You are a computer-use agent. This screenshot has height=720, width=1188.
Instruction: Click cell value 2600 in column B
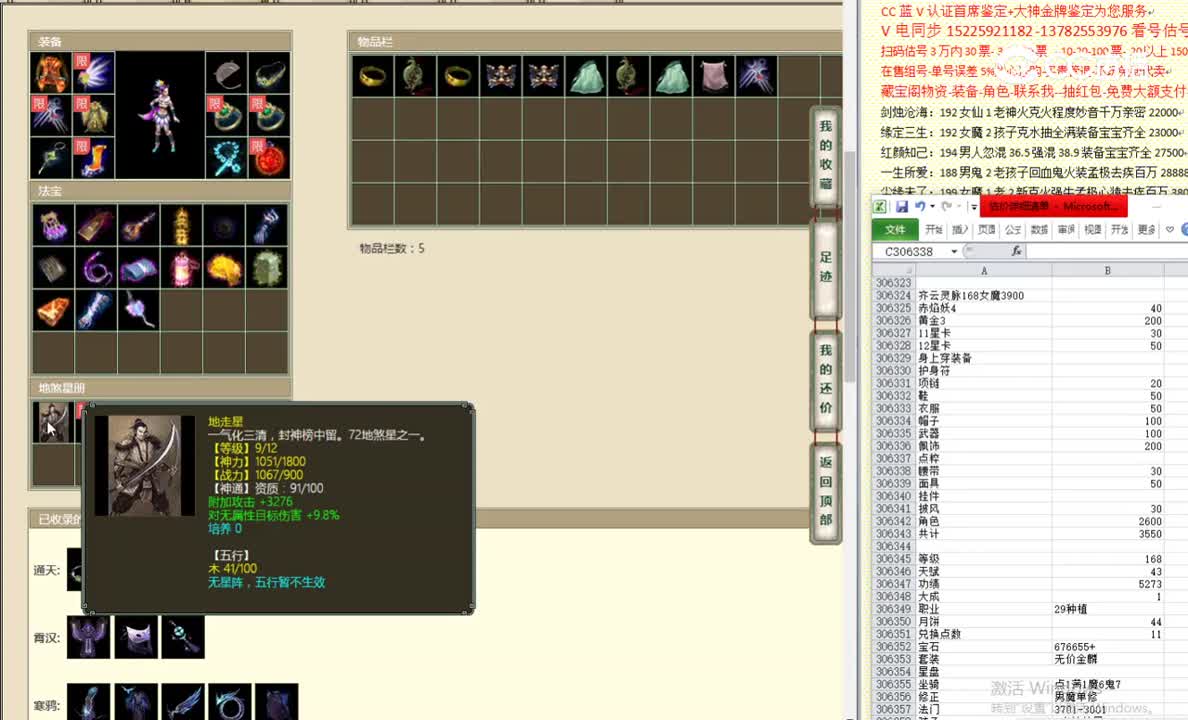click(1108, 521)
